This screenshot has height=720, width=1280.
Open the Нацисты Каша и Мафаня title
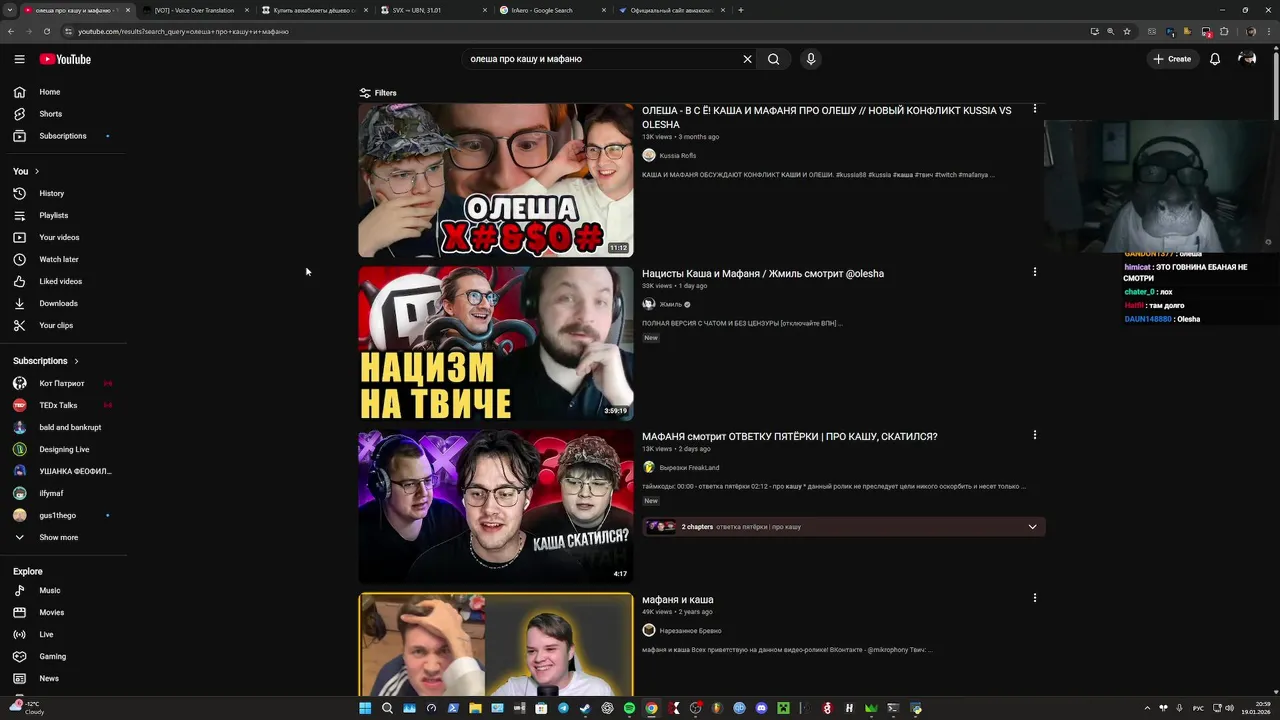tap(763, 274)
